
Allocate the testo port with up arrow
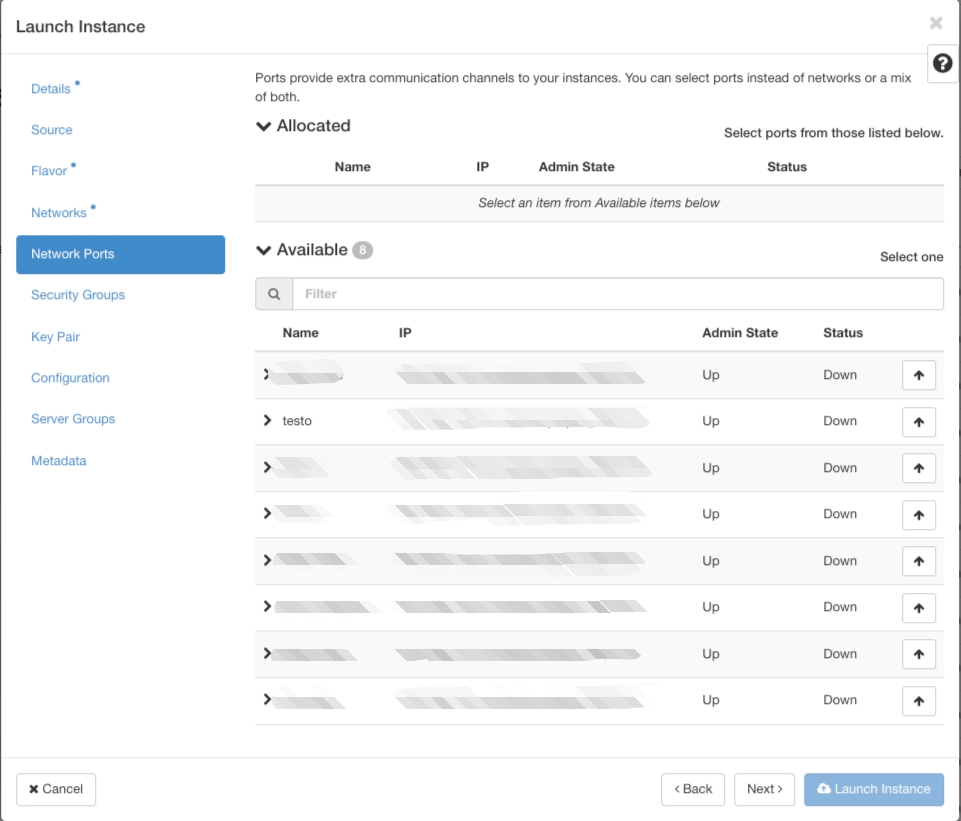918,422
